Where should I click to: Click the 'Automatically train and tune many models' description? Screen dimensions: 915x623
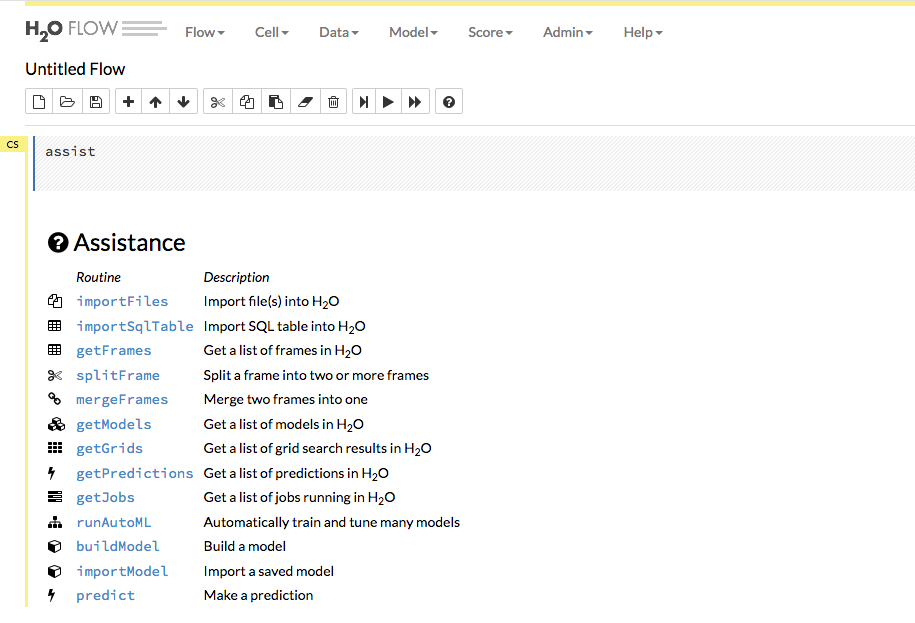click(331, 522)
